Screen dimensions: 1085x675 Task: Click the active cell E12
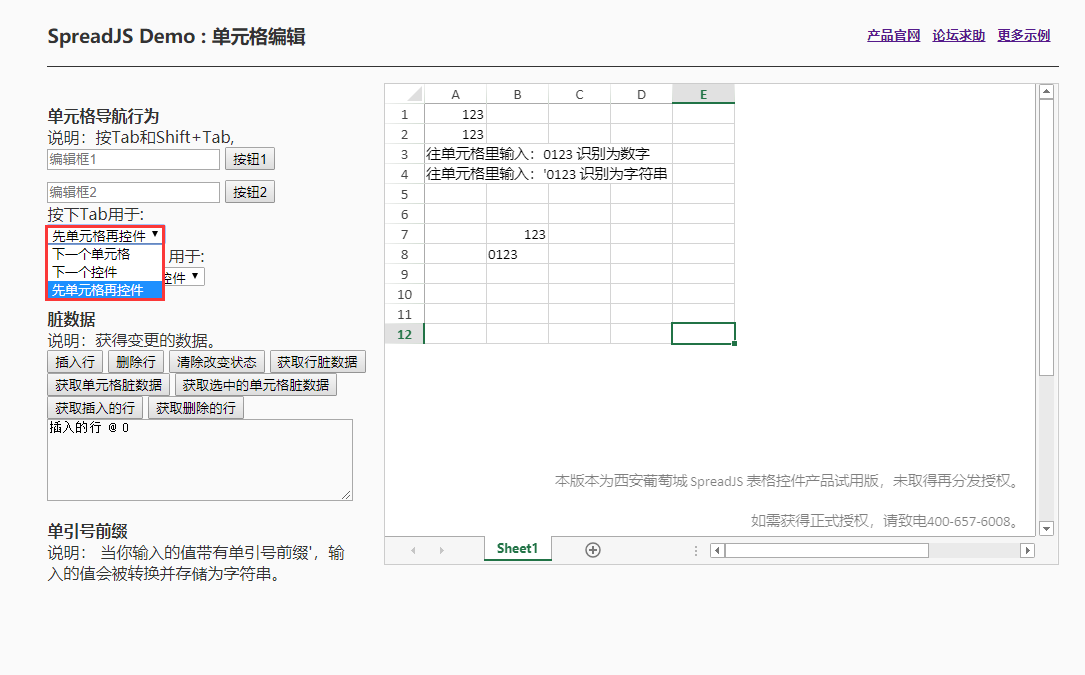[703, 334]
